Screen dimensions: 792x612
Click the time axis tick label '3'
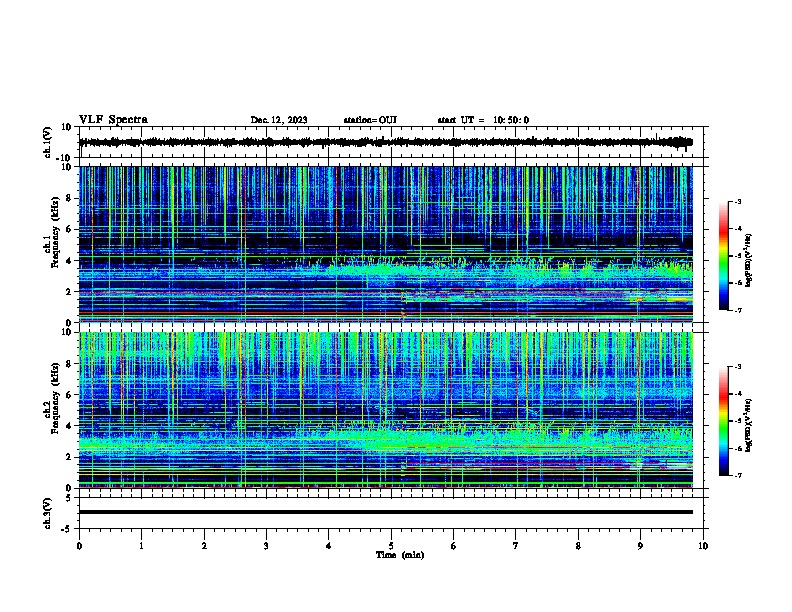(x=266, y=546)
